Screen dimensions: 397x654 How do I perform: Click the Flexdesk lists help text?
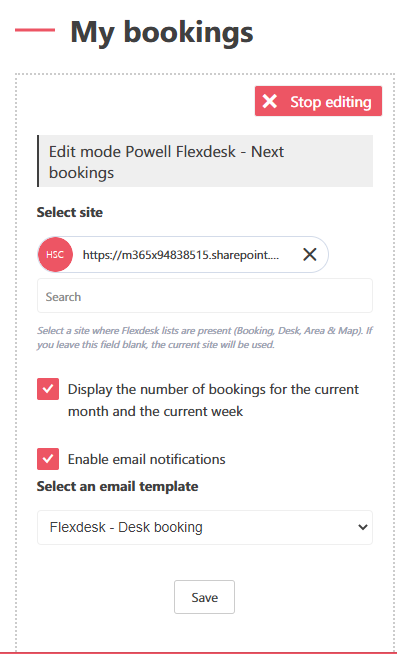204,338
